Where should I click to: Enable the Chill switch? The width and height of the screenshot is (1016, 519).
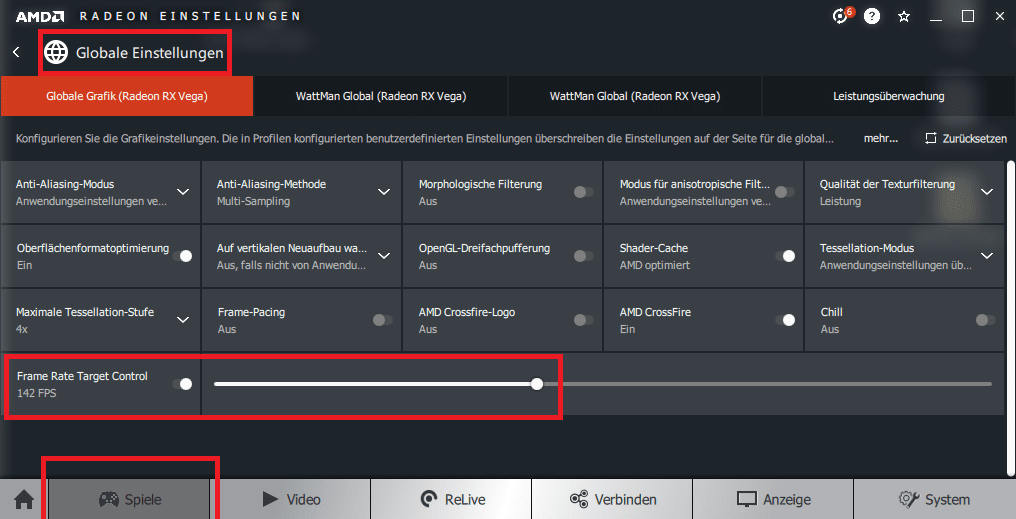click(986, 320)
